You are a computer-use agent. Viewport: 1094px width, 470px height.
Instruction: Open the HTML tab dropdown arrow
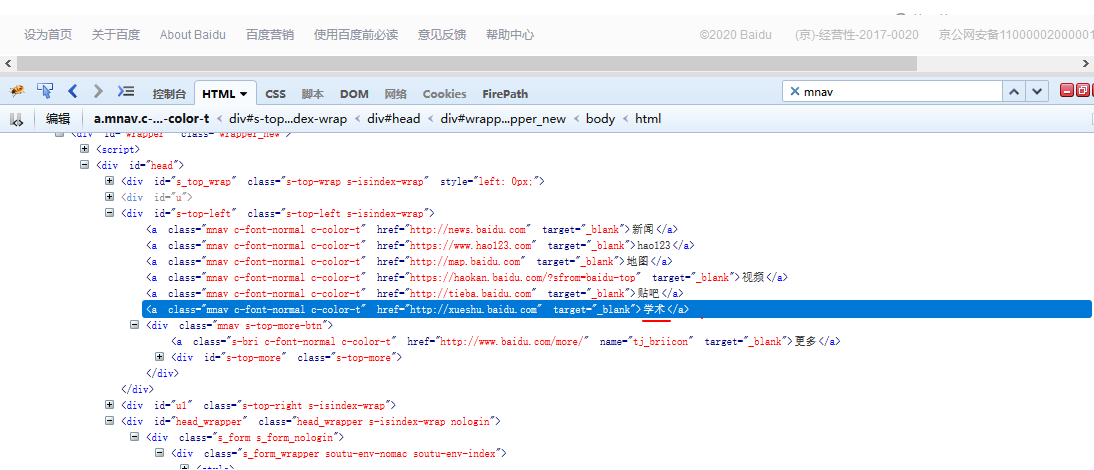tap(243, 93)
